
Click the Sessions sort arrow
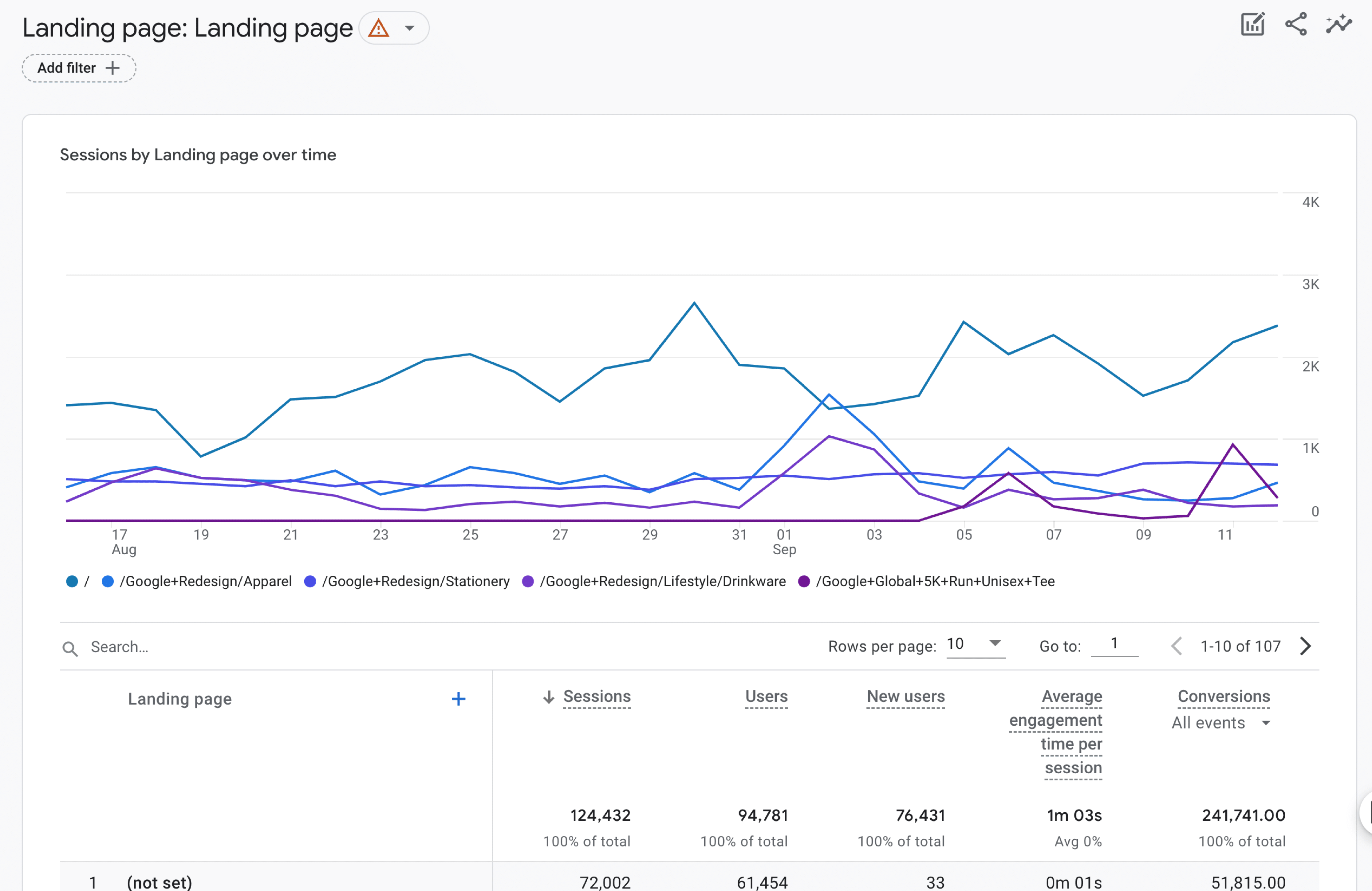549,697
